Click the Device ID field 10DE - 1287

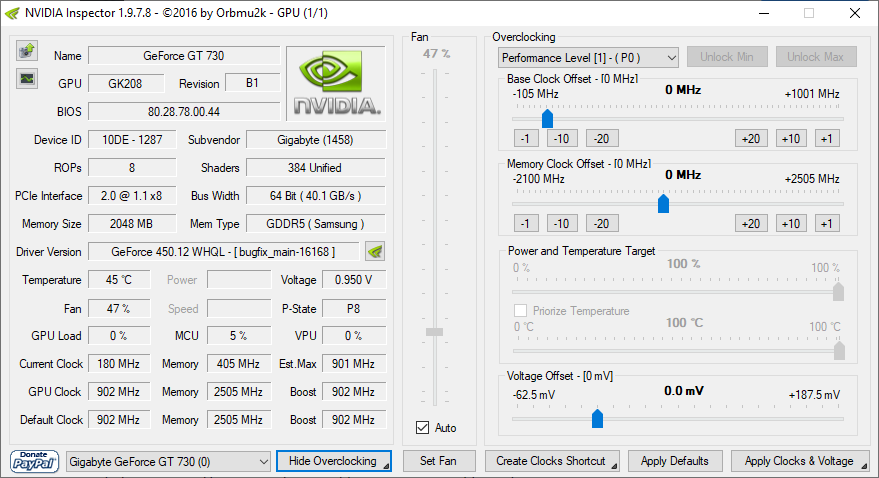point(132,140)
